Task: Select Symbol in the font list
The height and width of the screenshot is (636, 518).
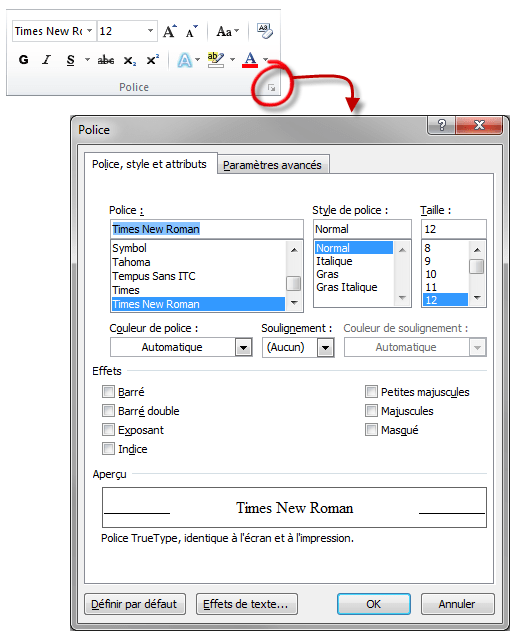Action: [198, 248]
